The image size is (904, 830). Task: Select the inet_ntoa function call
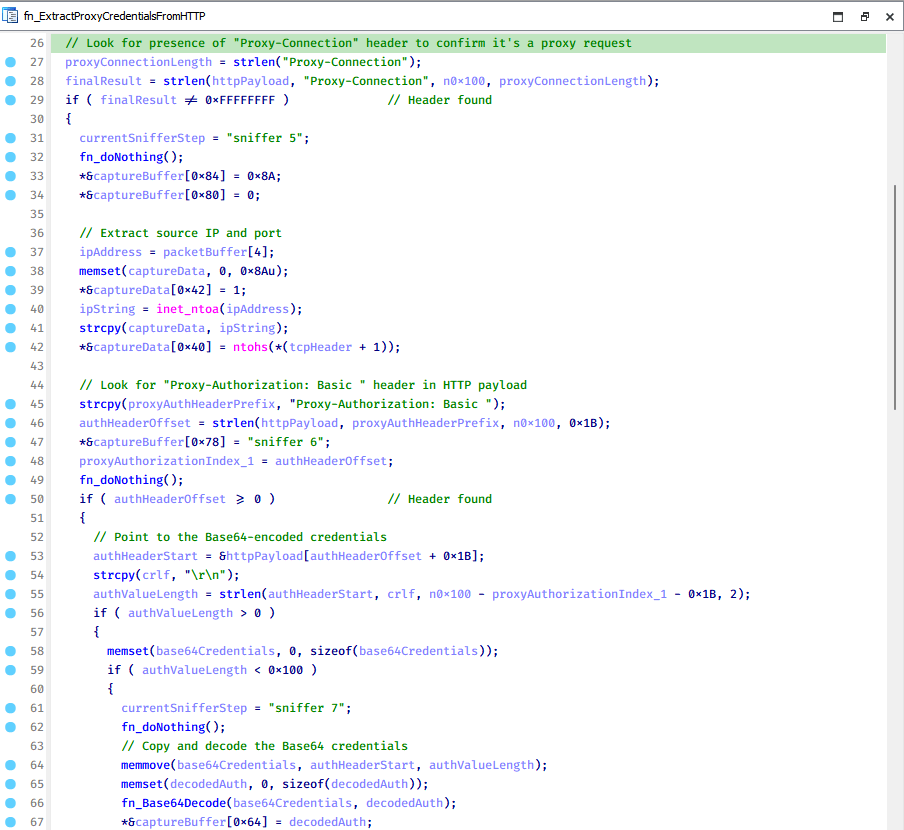[191, 308]
